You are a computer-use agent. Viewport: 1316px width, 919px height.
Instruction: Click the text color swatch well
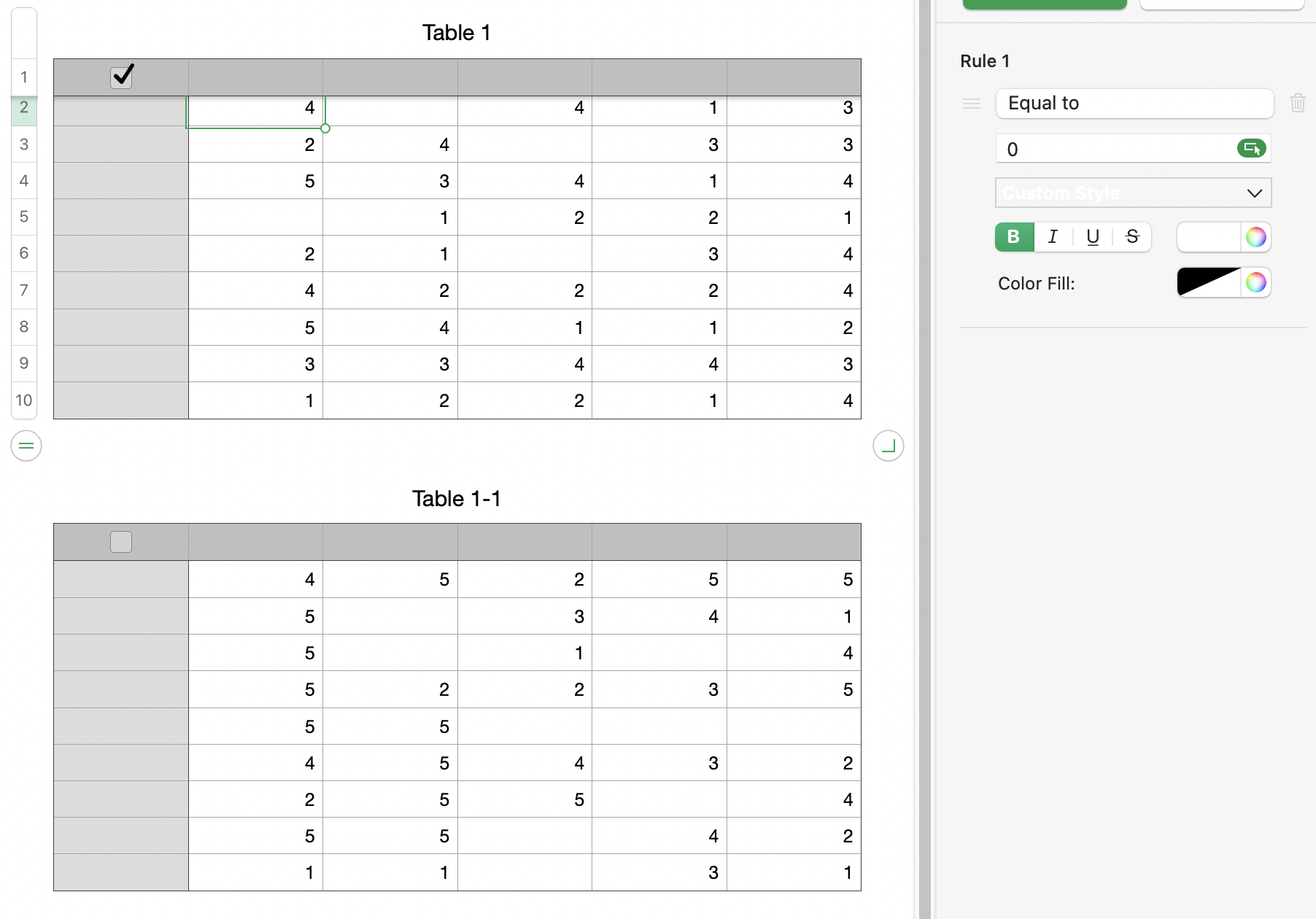click(1209, 237)
